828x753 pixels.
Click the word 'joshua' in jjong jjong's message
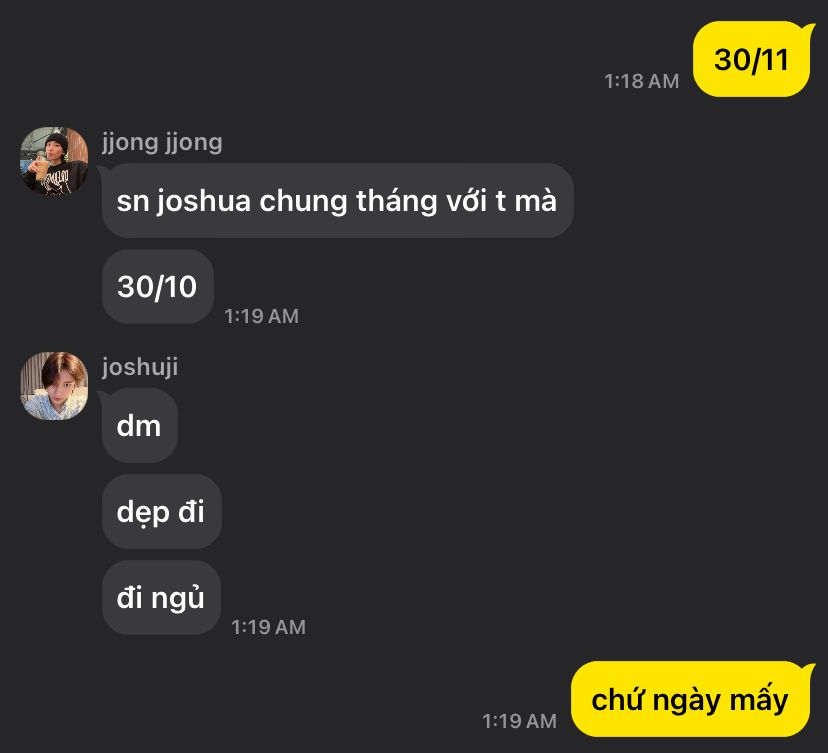coord(203,202)
